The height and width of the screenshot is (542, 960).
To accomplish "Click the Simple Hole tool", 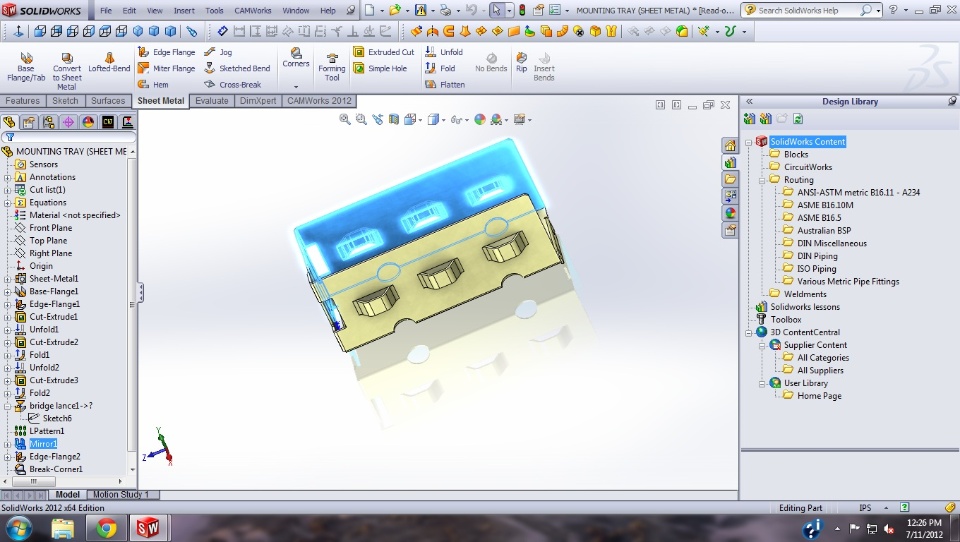I will [x=380, y=69].
